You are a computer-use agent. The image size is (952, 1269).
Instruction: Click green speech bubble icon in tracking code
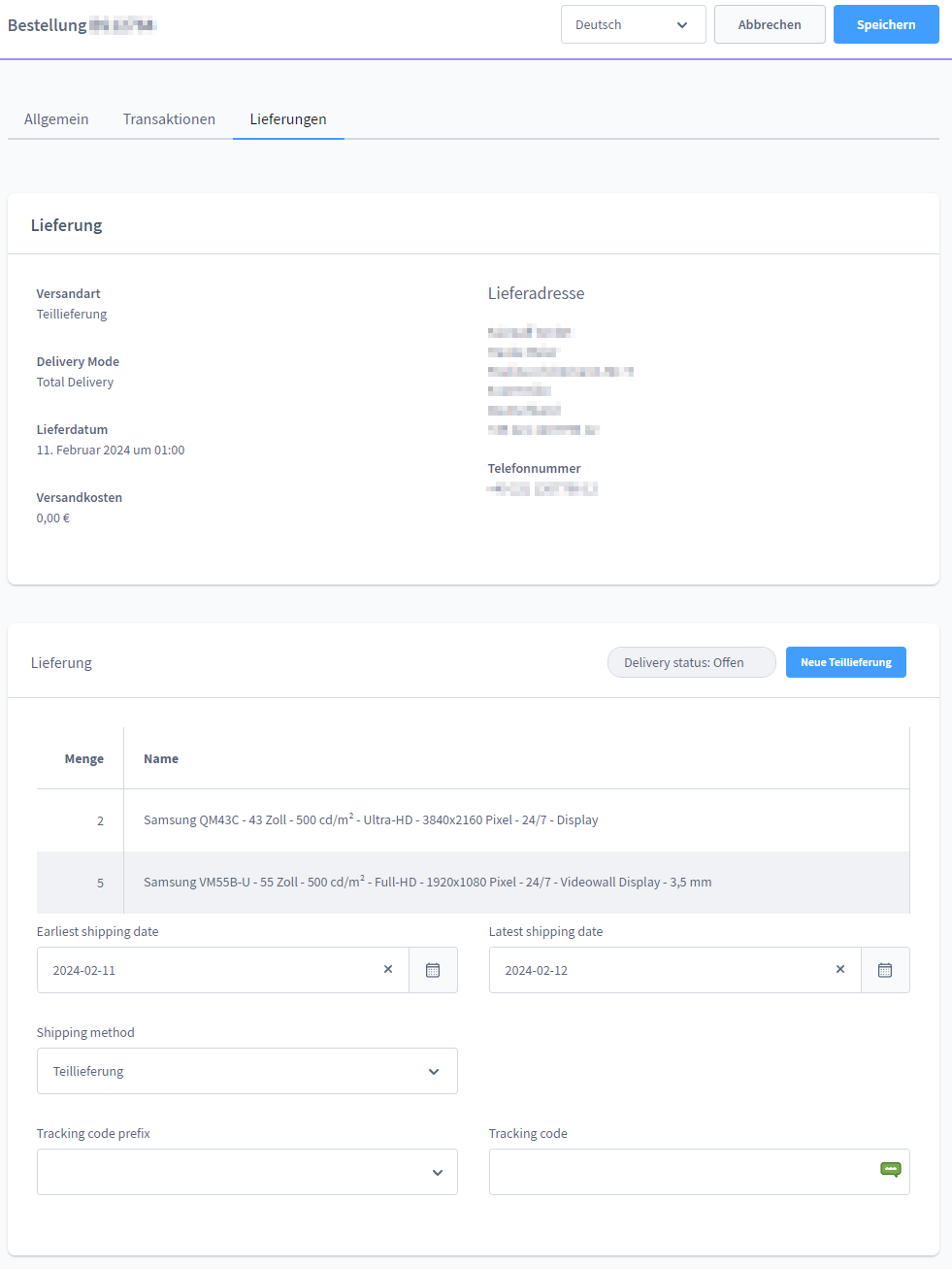click(890, 1169)
